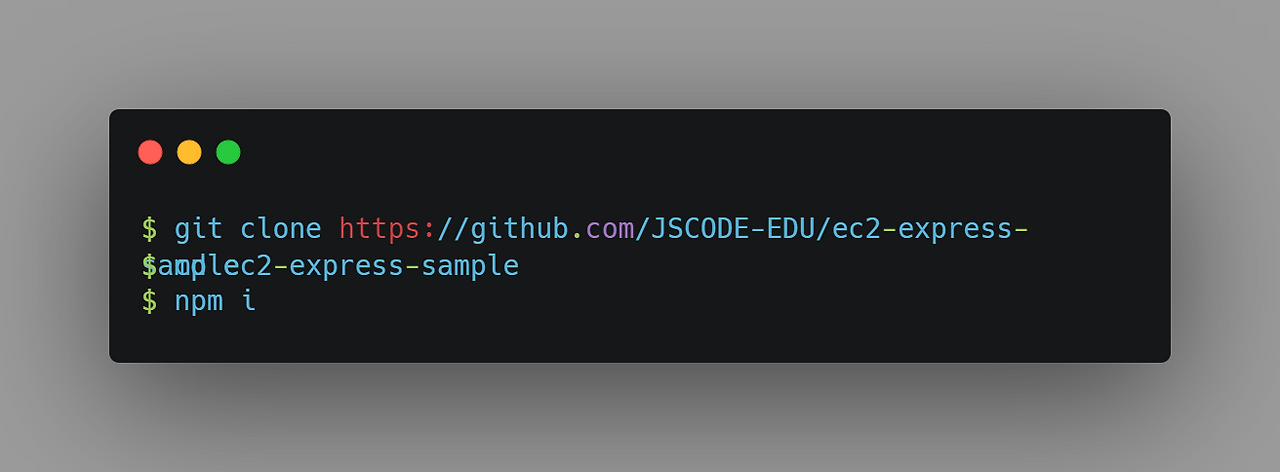Click empty terminal area below npm line
The height and width of the screenshot is (472, 1280).
pyautogui.click(x=640, y=340)
